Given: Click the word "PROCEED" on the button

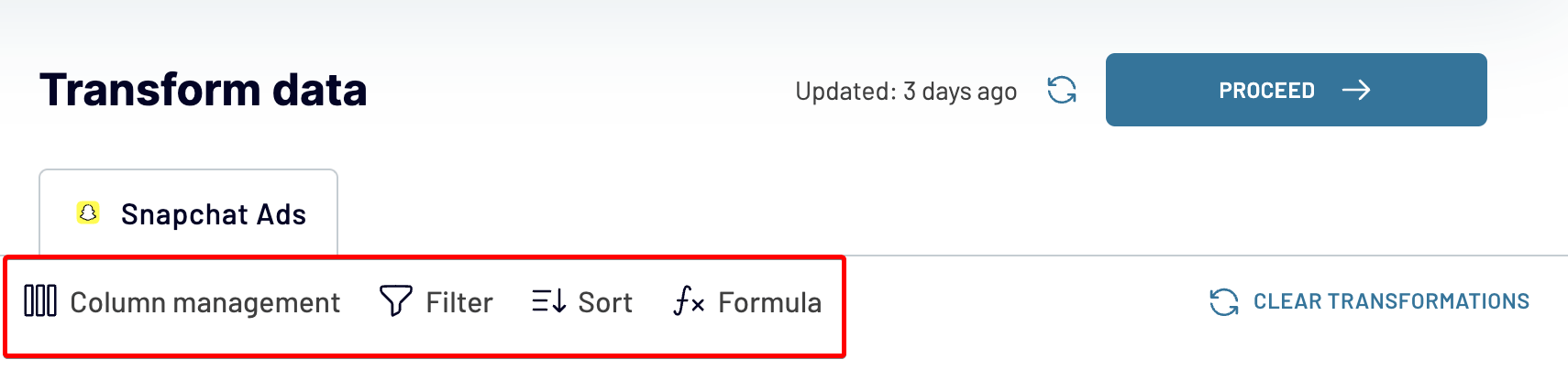Looking at the screenshot, I should pyautogui.click(x=1266, y=91).
